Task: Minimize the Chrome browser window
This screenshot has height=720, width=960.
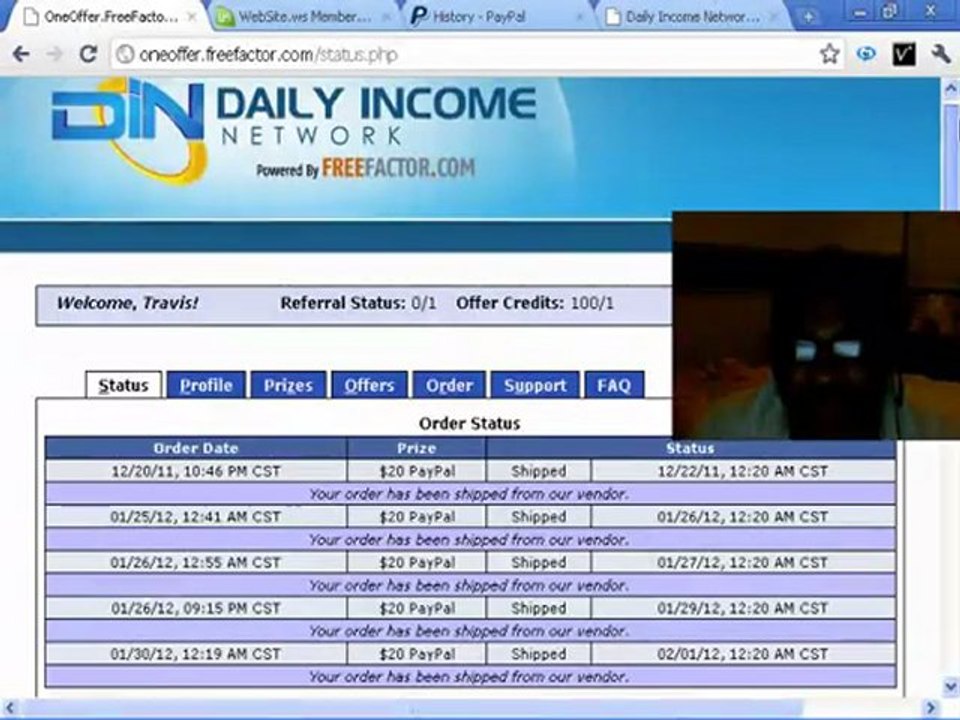Action: point(860,12)
